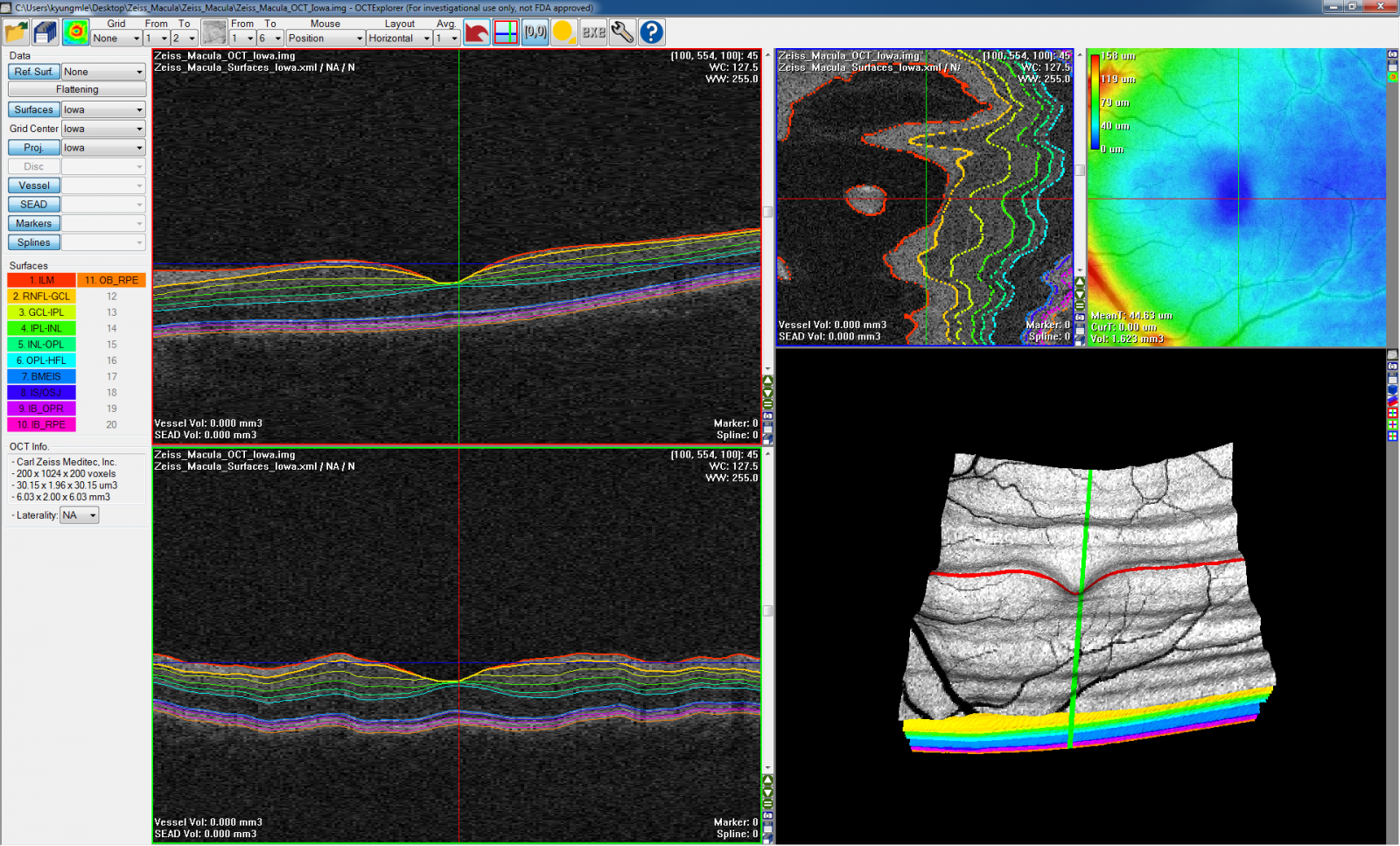Viewport: 1400px width, 846px height.
Task: Toggle the fundus projection thumbnail button
Action: (213, 31)
